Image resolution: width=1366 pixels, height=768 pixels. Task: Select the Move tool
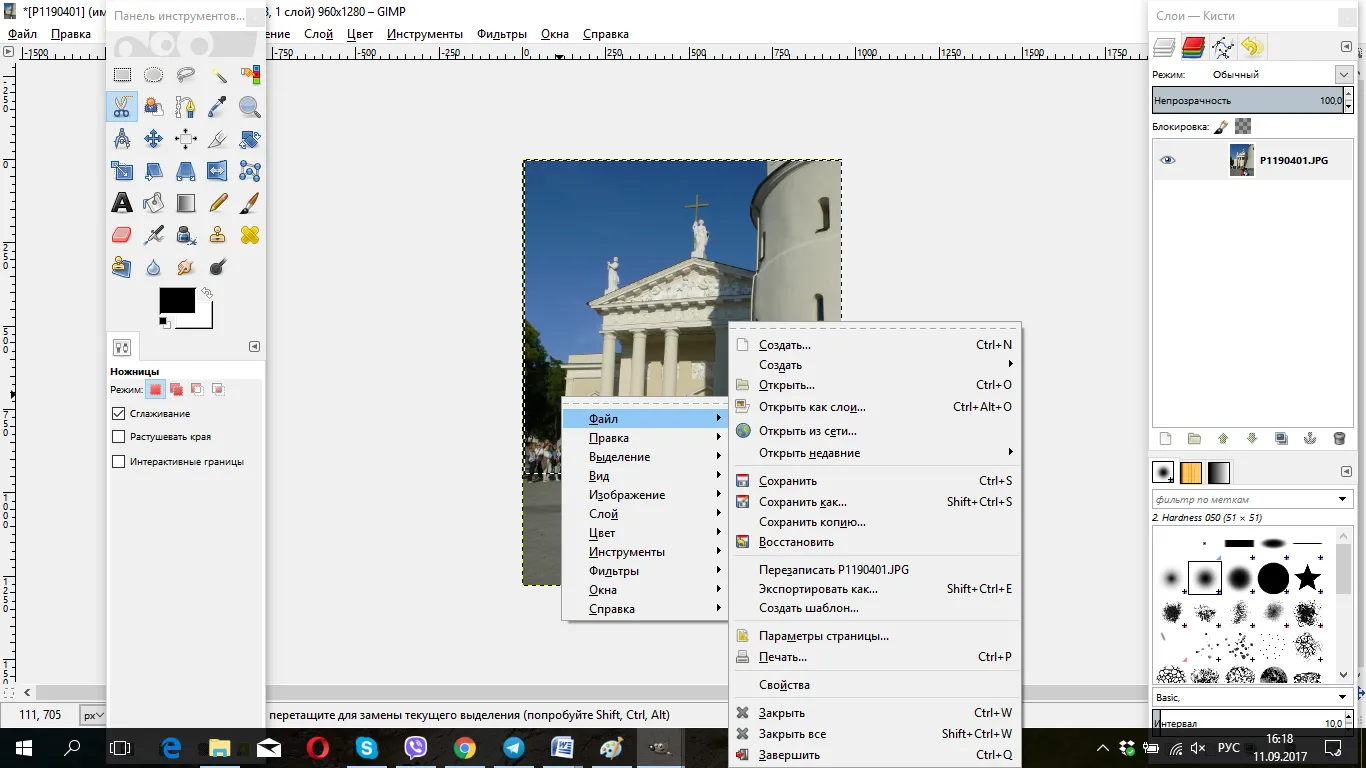tap(154, 138)
